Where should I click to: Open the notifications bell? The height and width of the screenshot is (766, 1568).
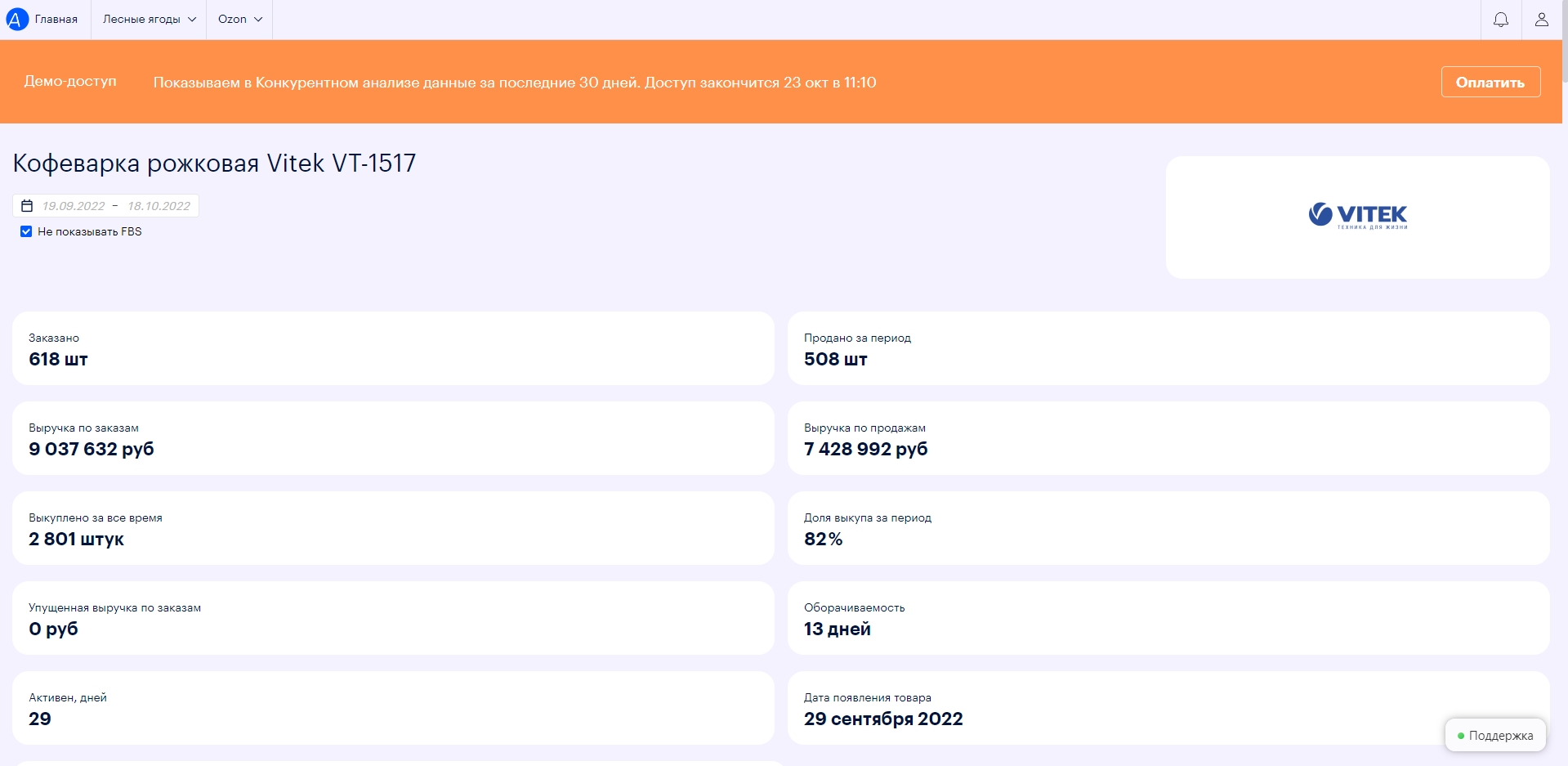coord(1501,20)
